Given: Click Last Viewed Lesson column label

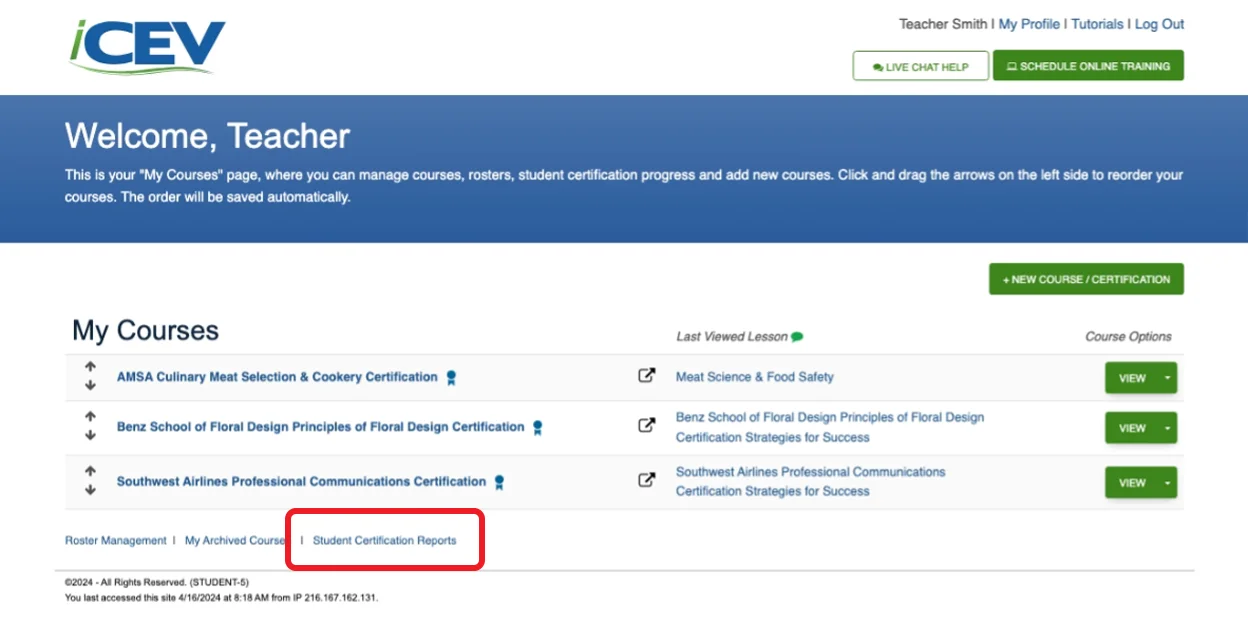Looking at the screenshot, I should tap(732, 337).
